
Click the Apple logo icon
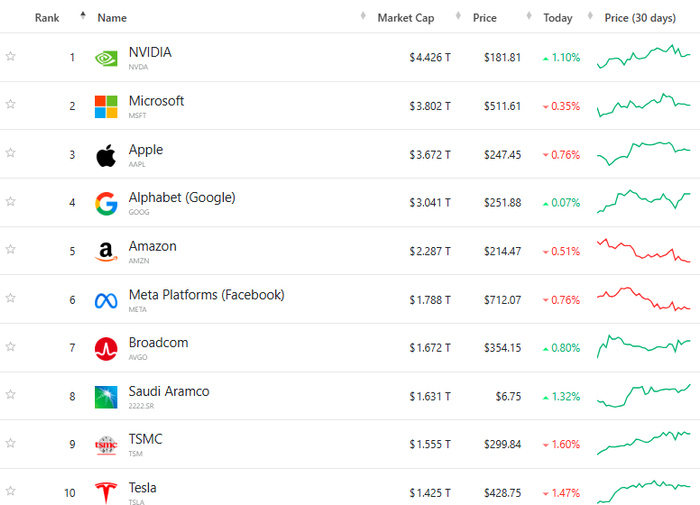pyautogui.click(x=106, y=155)
